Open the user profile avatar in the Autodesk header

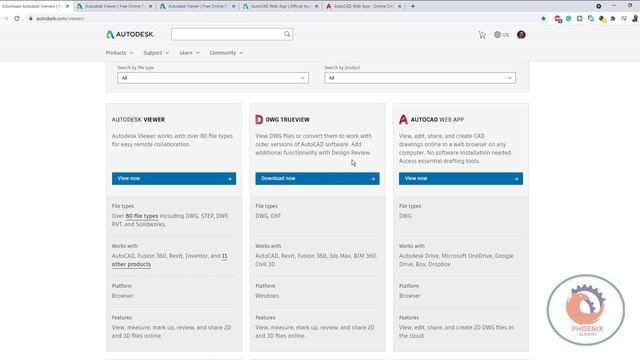[521, 35]
